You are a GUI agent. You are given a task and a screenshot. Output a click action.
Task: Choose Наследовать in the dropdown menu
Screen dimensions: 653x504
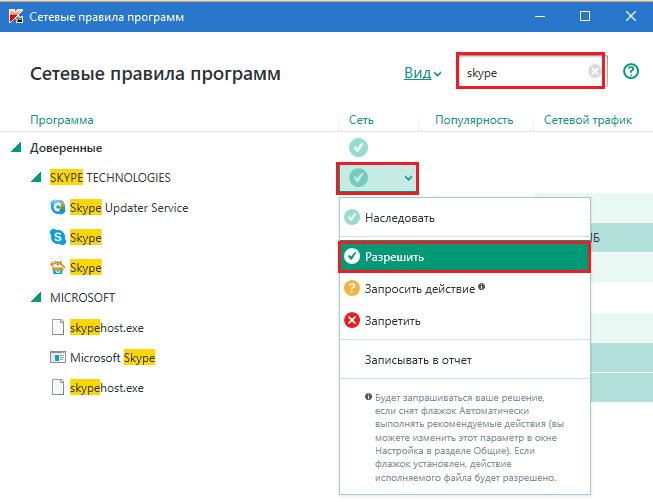(465, 218)
